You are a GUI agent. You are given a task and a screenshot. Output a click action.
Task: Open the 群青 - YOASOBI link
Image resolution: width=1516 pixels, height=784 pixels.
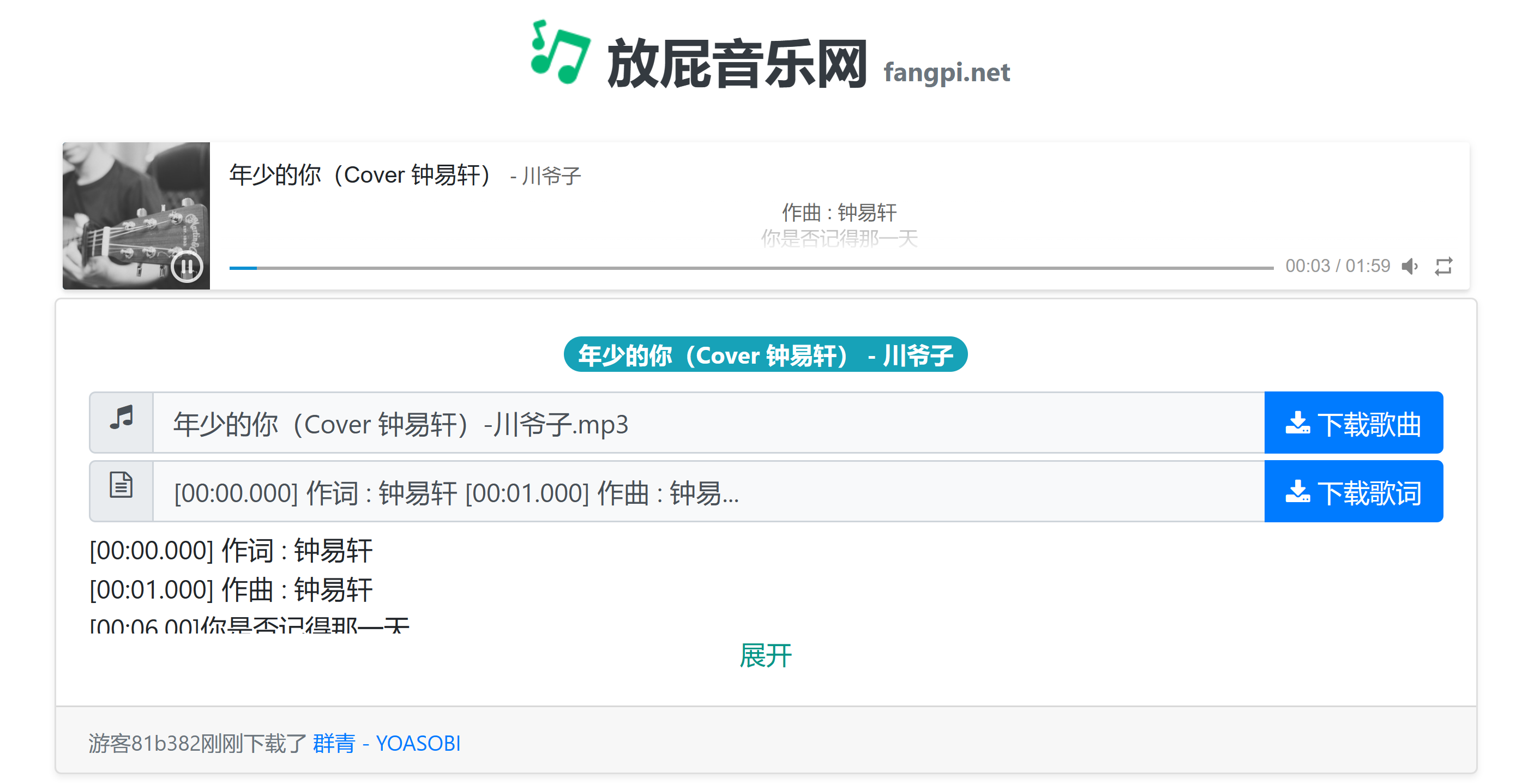[x=386, y=743]
